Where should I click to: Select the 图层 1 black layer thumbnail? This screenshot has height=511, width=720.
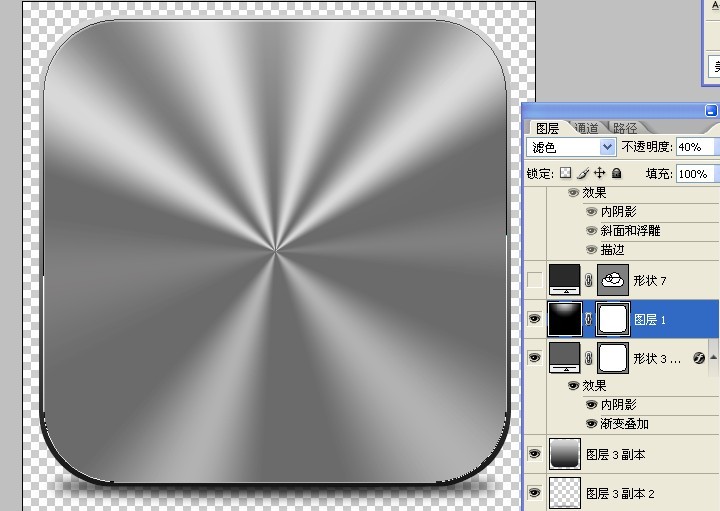coord(565,319)
